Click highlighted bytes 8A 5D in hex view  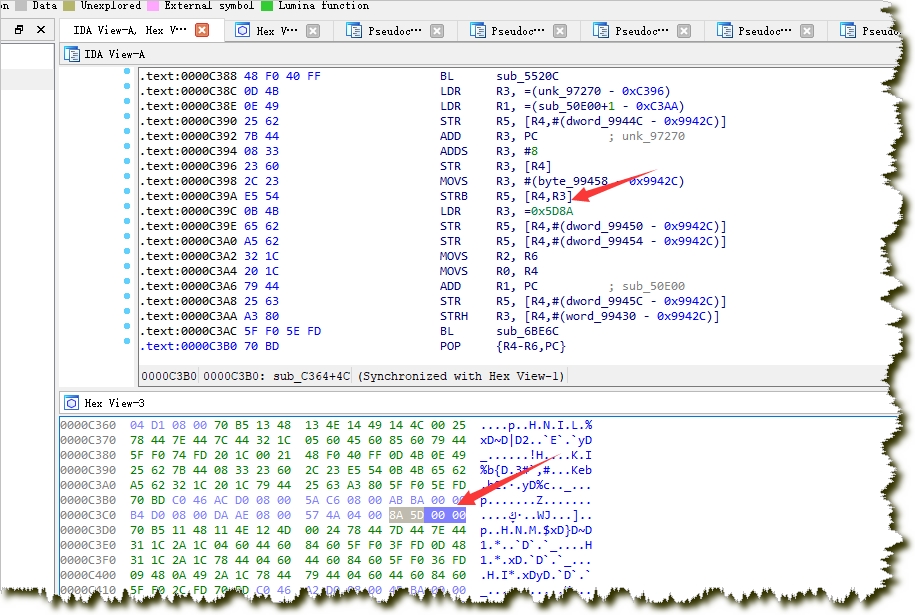coord(407,515)
